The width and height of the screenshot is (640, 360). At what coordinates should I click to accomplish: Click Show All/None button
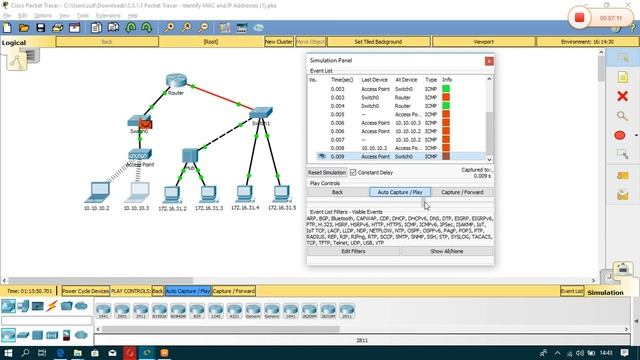click(447, 251)
